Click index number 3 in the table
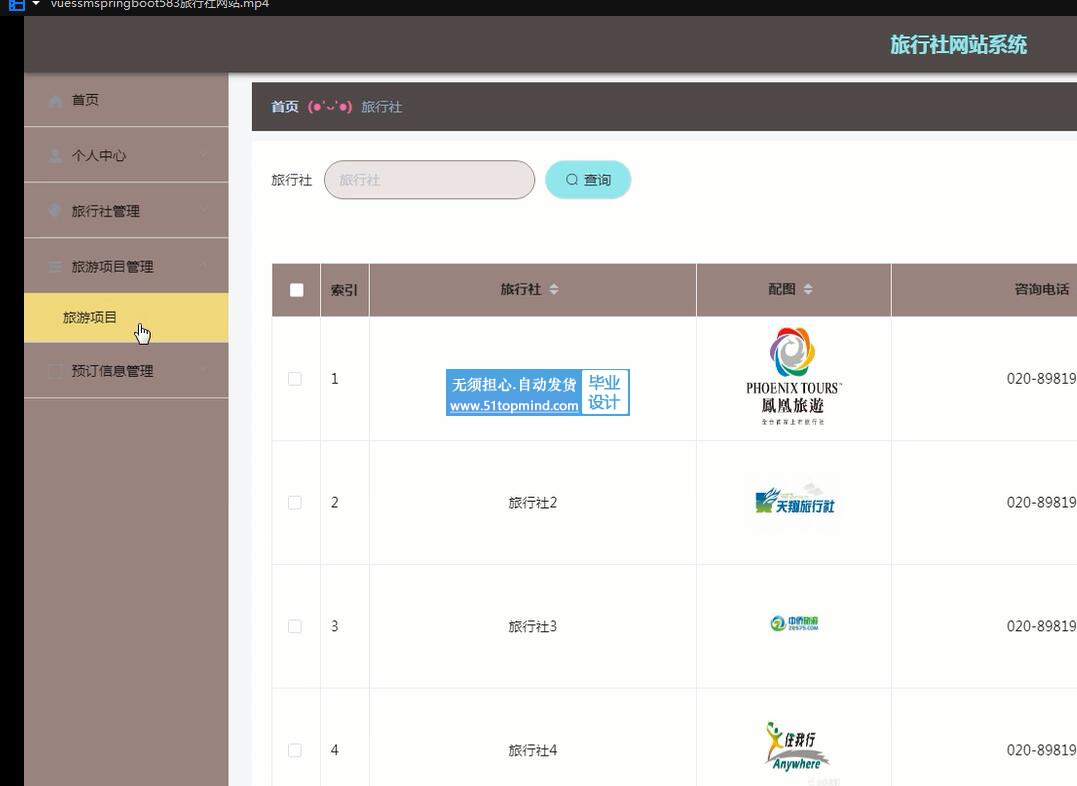The width and height of the screenshot is (1077, 786). pos(335,626)
